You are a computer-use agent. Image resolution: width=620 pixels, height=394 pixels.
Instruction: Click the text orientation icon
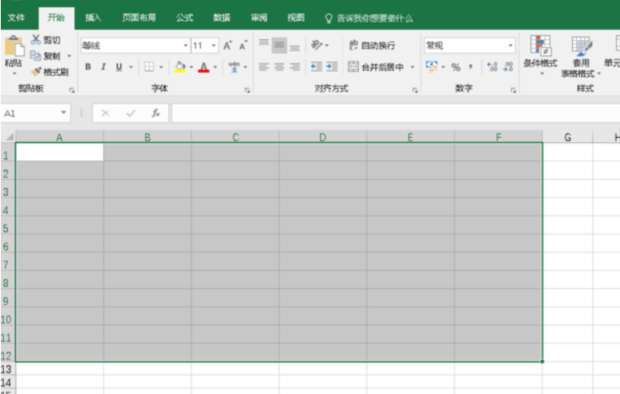pyautogui.click(x=316, y=45)
